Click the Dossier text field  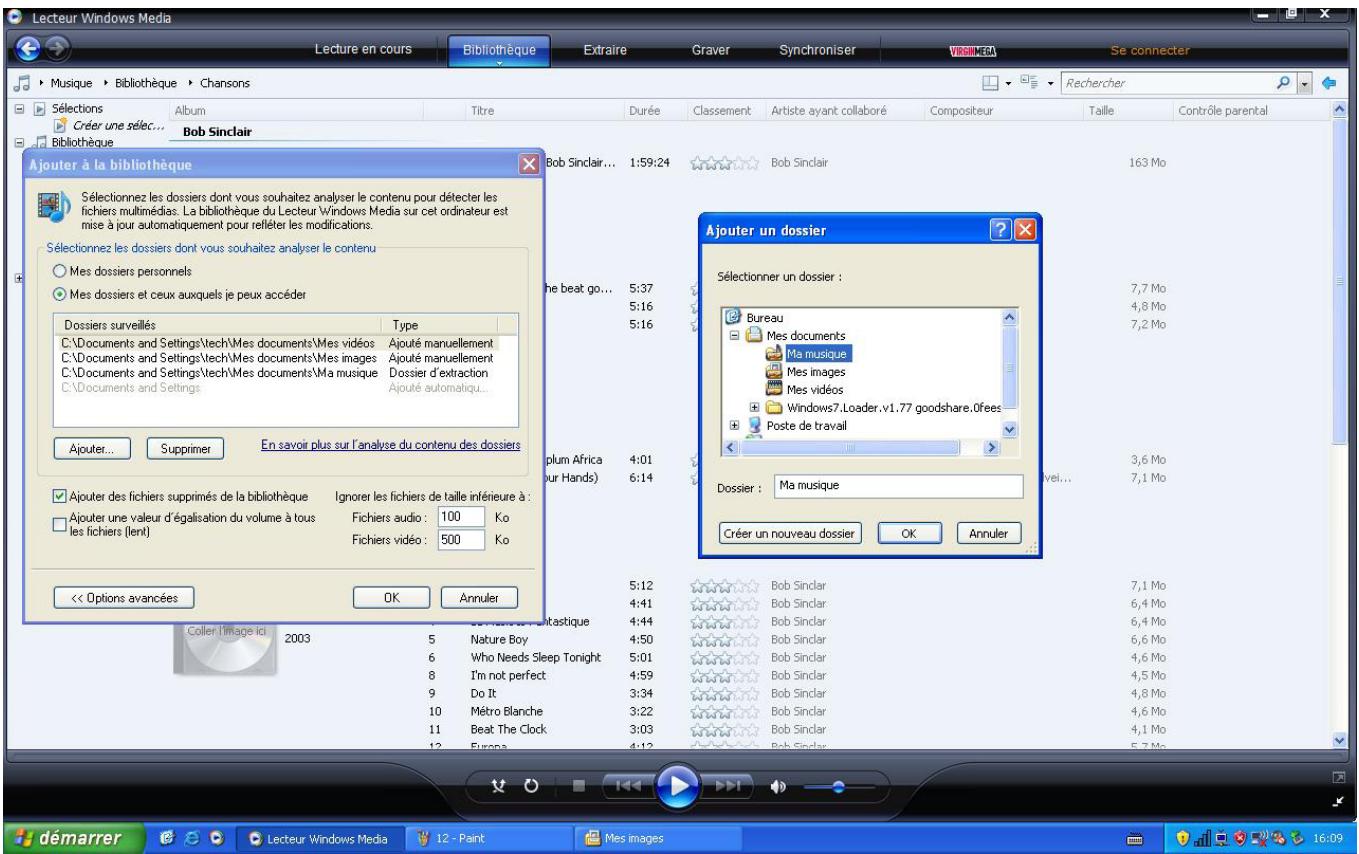pos(898,485)
